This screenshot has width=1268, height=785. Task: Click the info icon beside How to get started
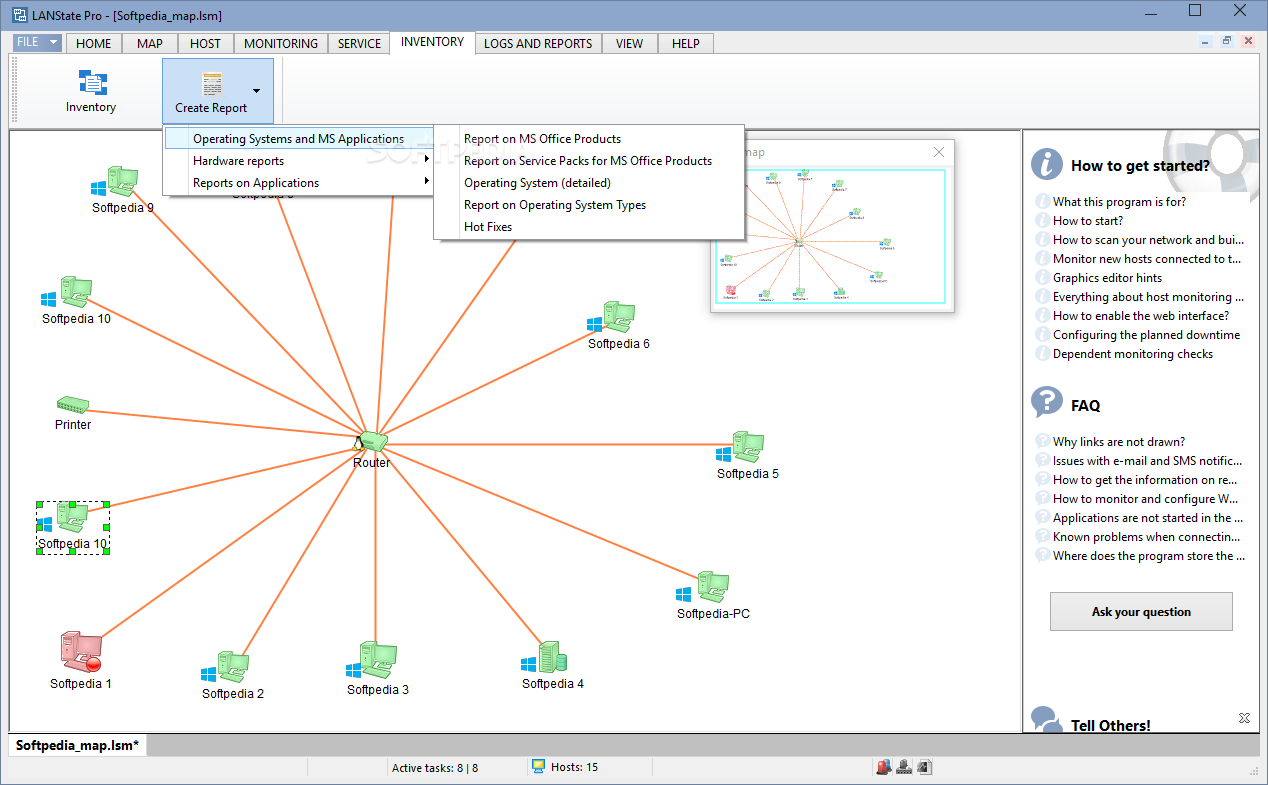tap(1047, 164)
